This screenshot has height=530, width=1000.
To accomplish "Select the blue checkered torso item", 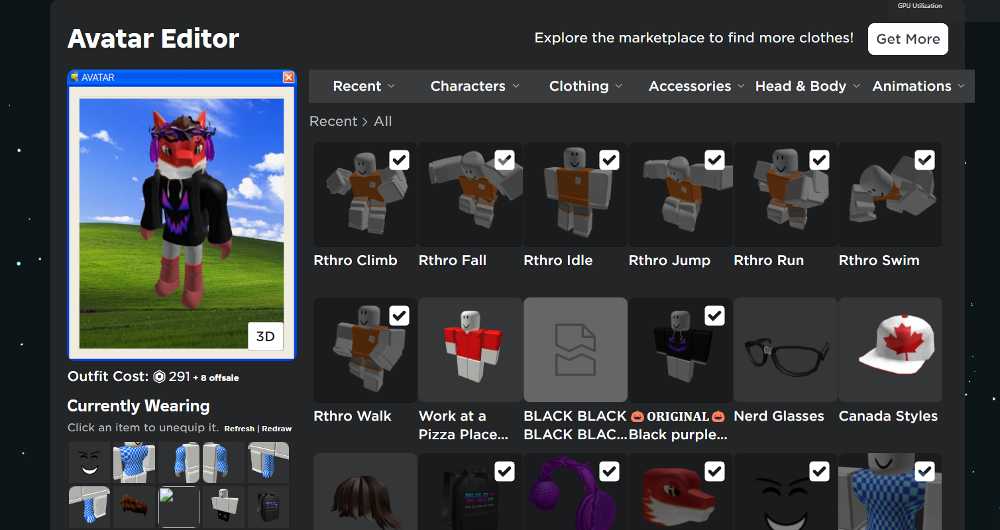I will tap(890, 492).
